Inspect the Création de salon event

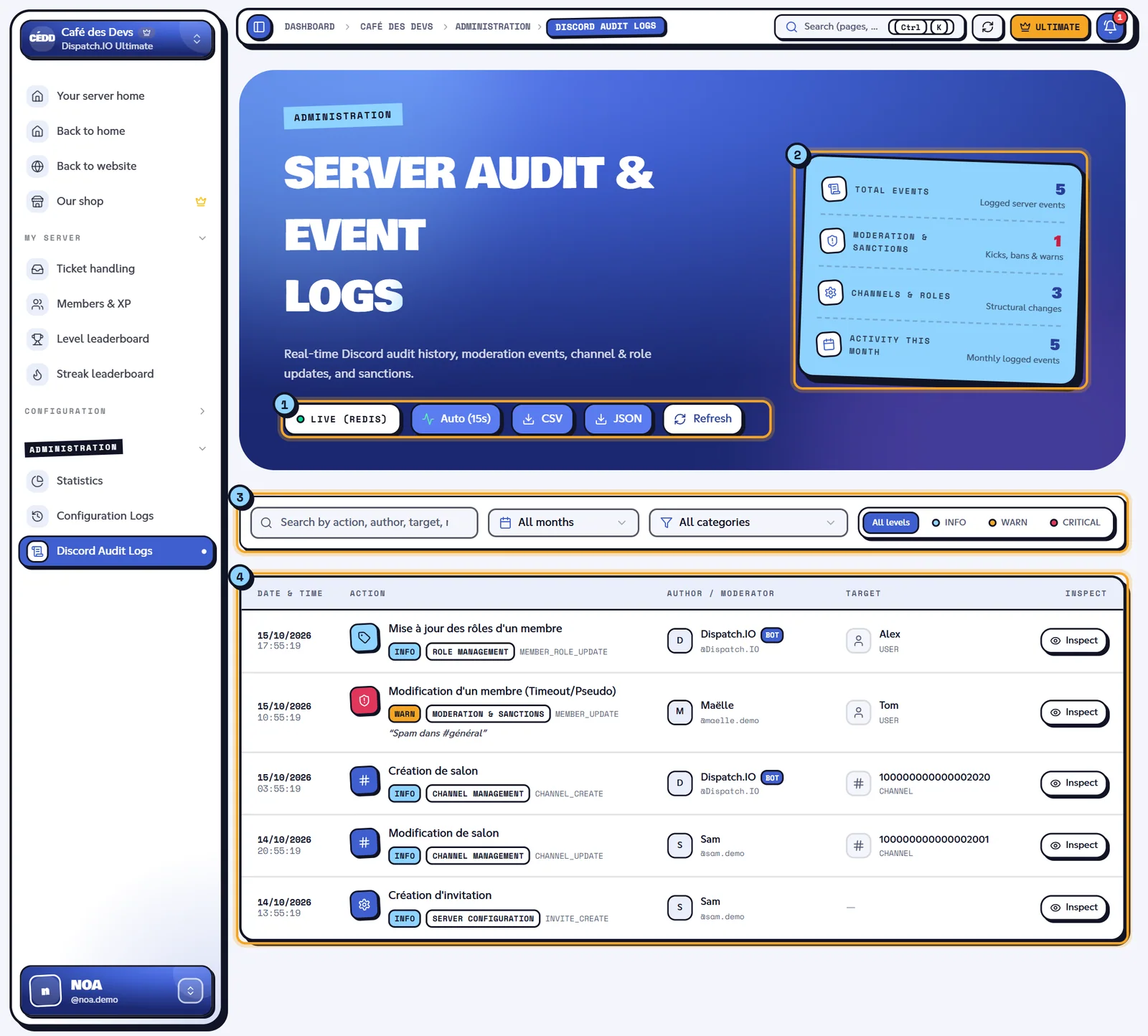pyautogui.click(x=1074, y=783)
